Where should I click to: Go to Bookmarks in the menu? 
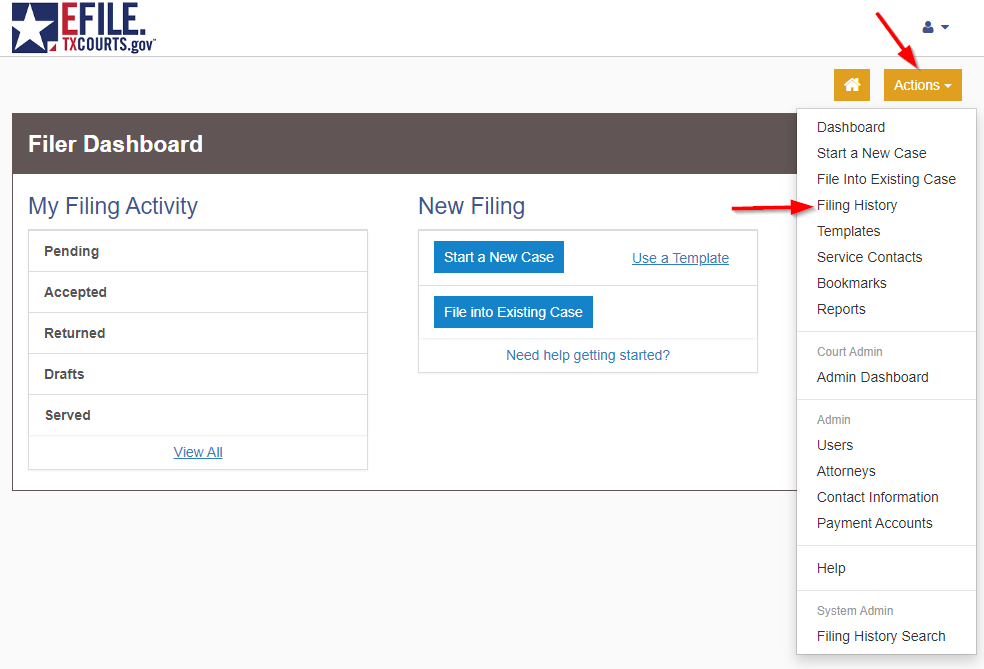point(851,283)
